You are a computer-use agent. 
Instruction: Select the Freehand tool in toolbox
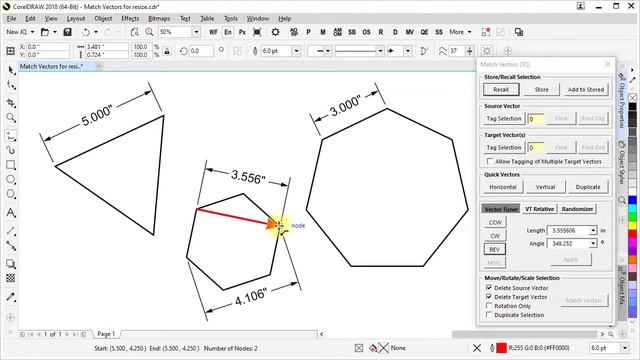(x=11, y=136)
